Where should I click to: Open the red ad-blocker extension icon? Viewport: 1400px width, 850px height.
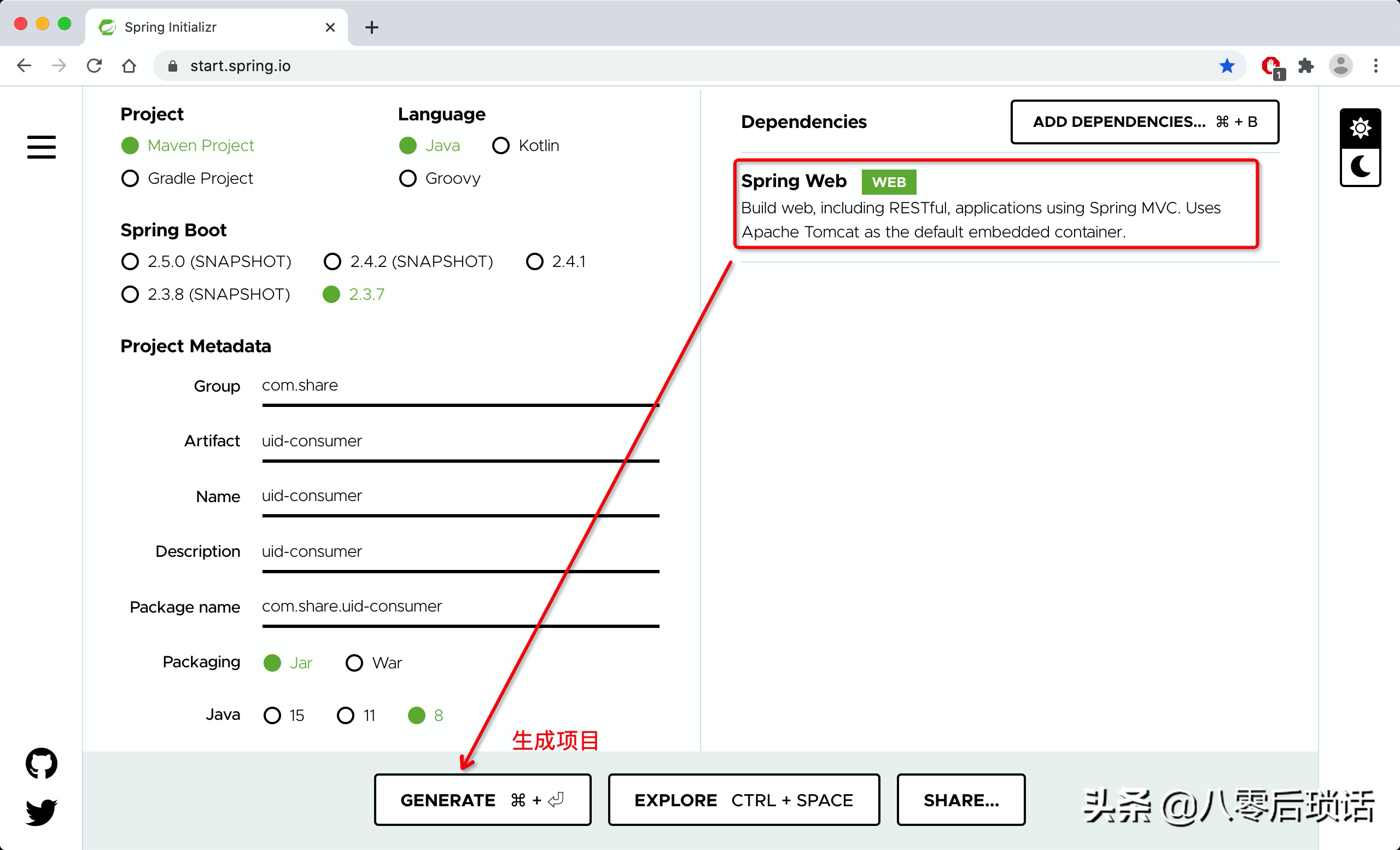pos(1271,67)
